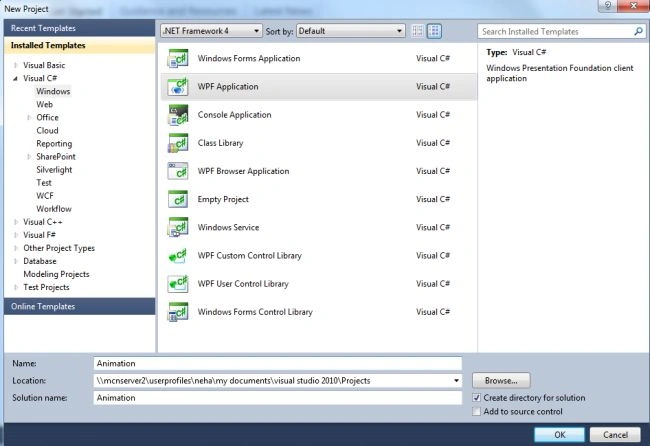
Task: Click in the Solution name field
Action: coord(277,398)
